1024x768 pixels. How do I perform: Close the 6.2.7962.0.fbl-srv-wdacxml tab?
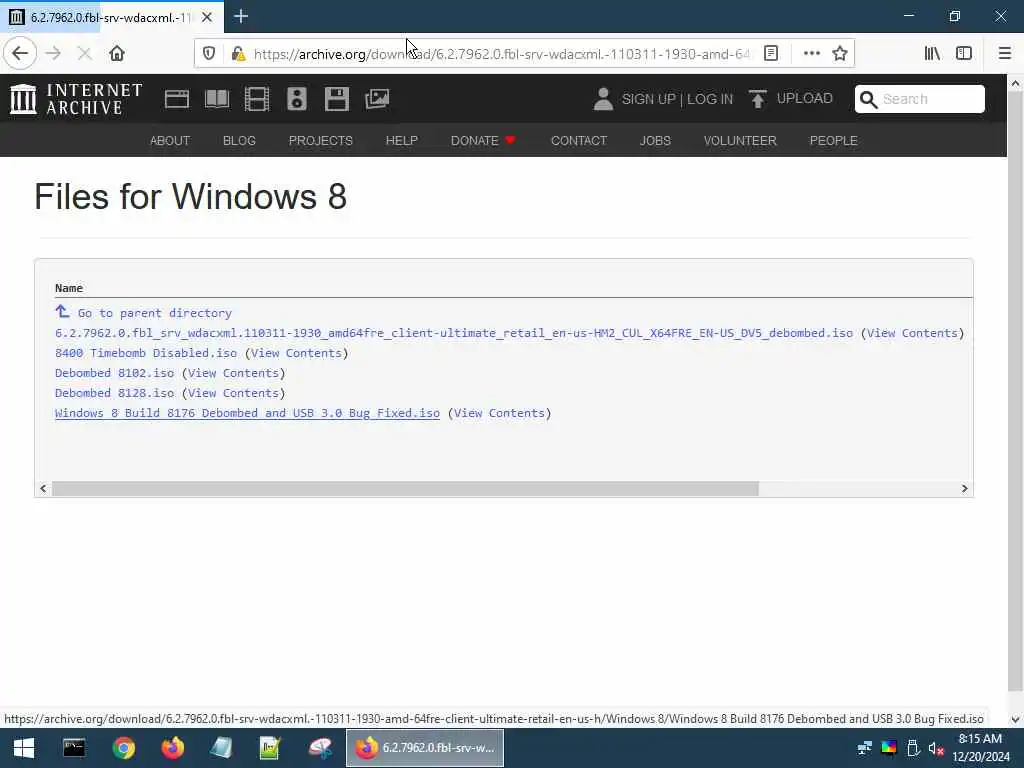[x=207, y=17]
